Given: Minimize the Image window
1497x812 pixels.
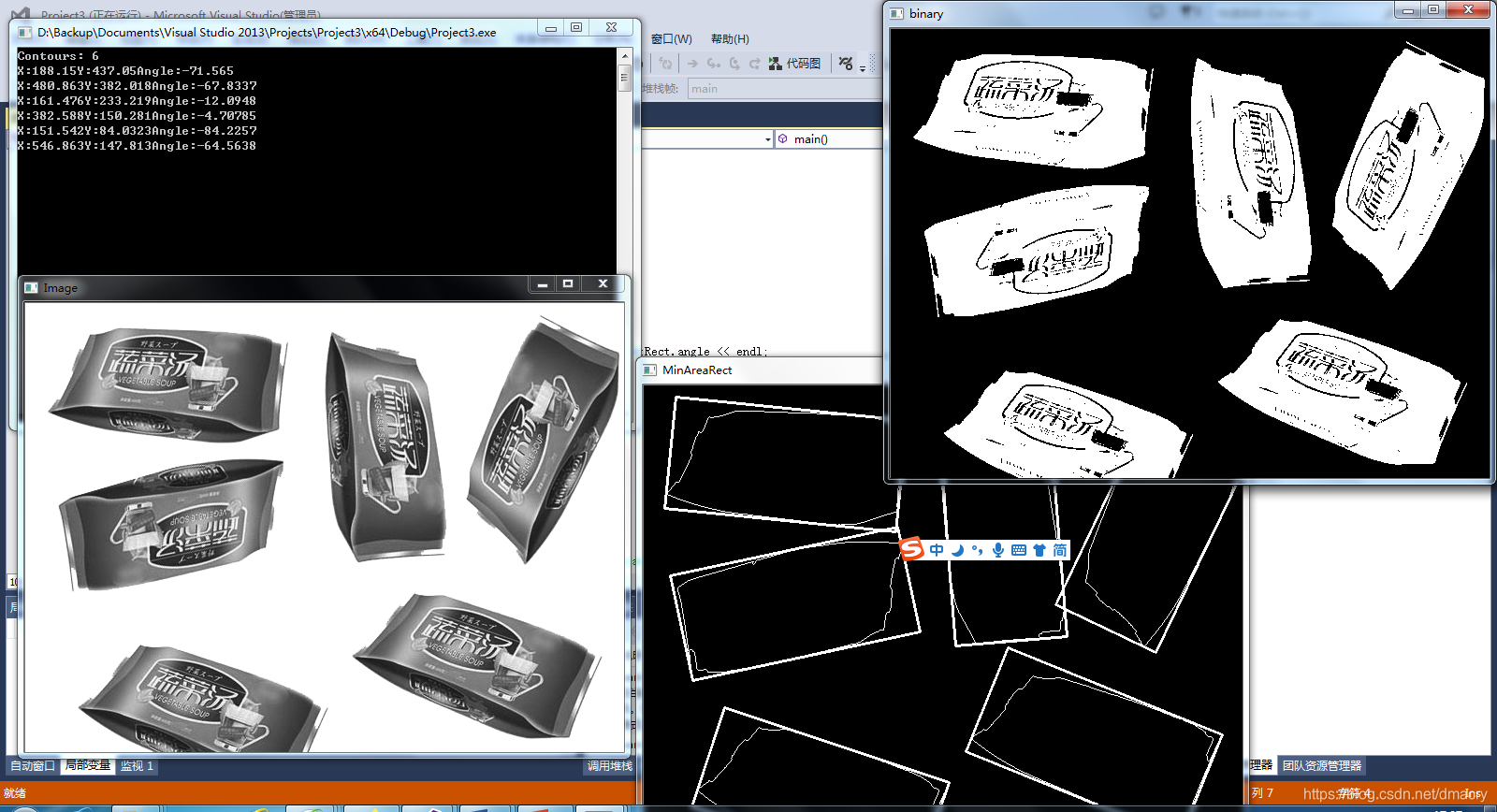Looking at the screenshot, I should coord(543,283).
